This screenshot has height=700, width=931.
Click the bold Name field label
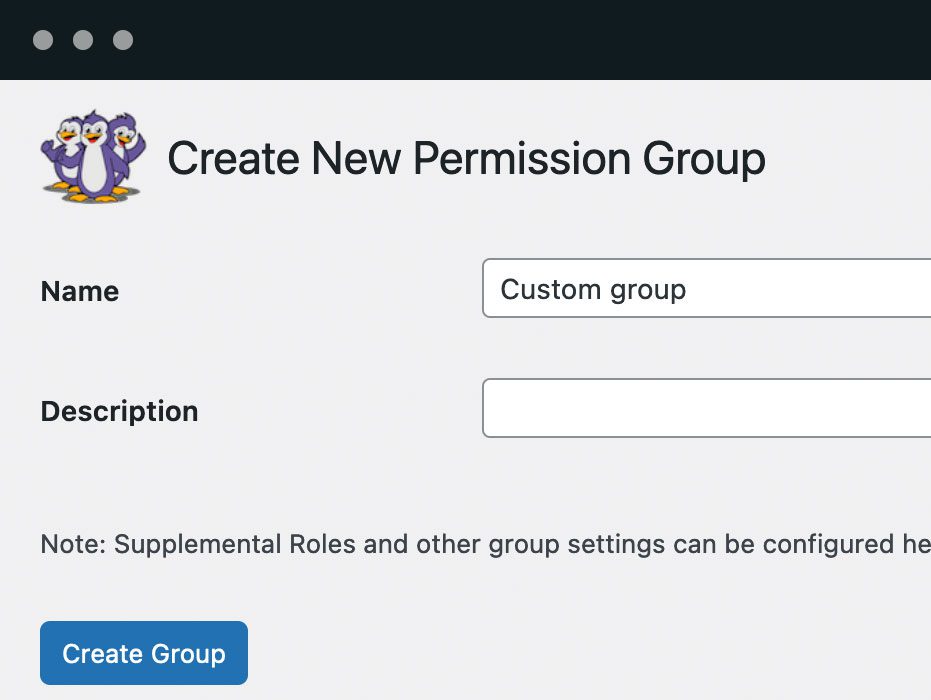[x=80, y=291]
